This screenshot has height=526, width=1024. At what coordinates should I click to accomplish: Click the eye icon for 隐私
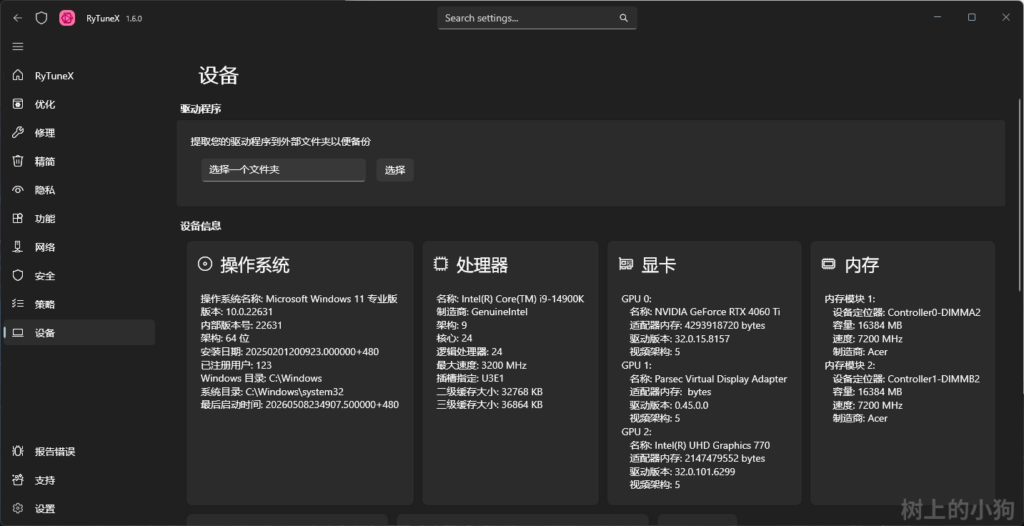coord(18,190)
